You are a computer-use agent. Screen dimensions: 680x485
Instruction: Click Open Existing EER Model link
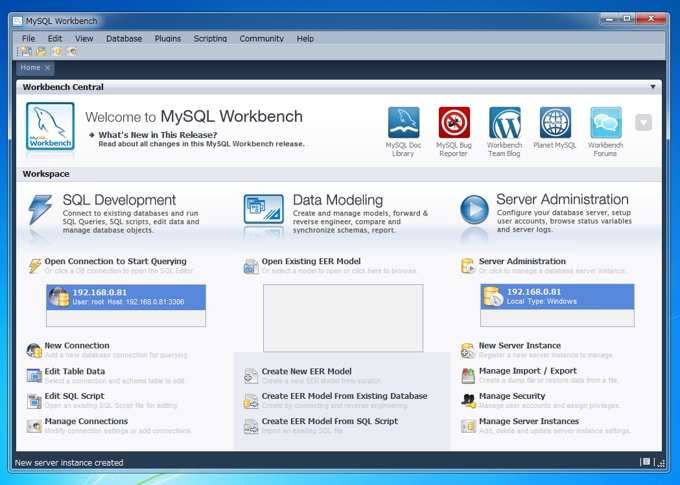pyautogui.click(x=311, y=262)
